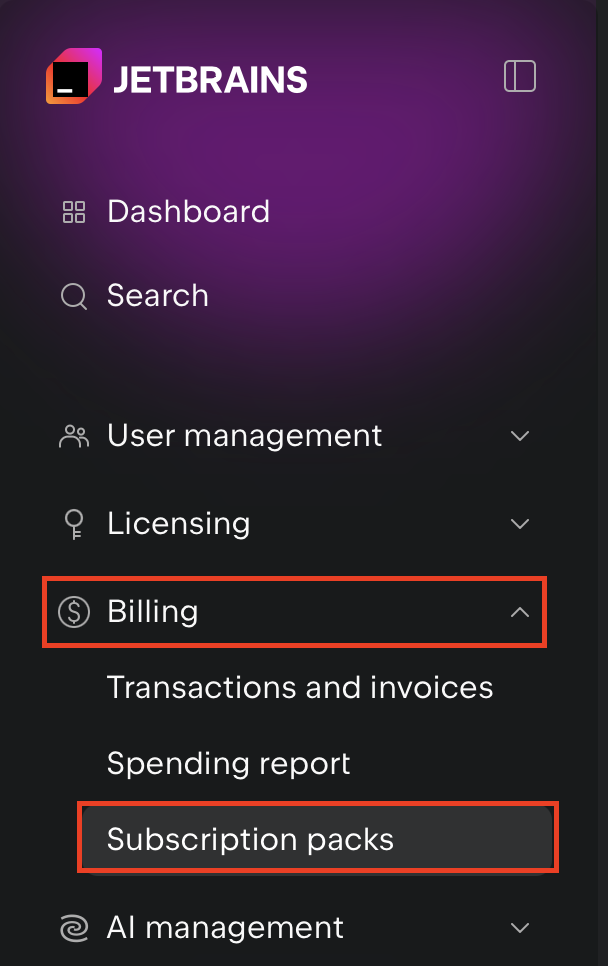Viewport: 608px width, 966px height.
Task: Click the Search magnifier icon
Action: coord(74,296)
